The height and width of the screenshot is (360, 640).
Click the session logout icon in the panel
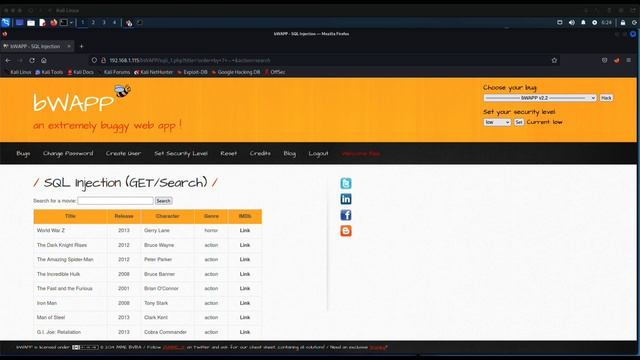click(x=635, y=22)
